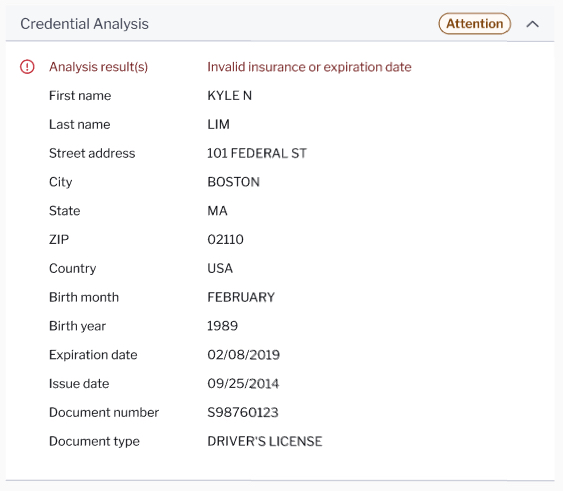Select document number S98760123

[x=243, y=412]
